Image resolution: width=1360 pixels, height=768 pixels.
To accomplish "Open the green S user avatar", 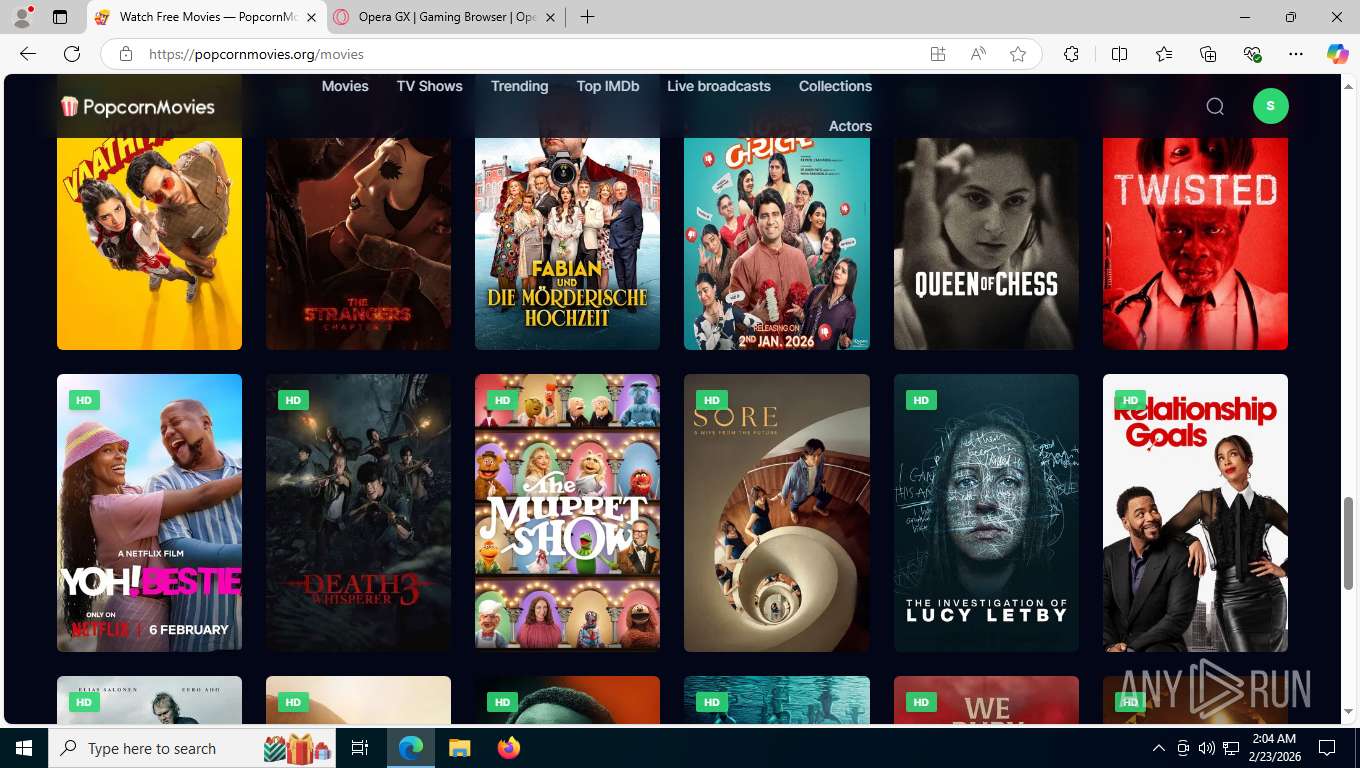I will point(1270,106).
